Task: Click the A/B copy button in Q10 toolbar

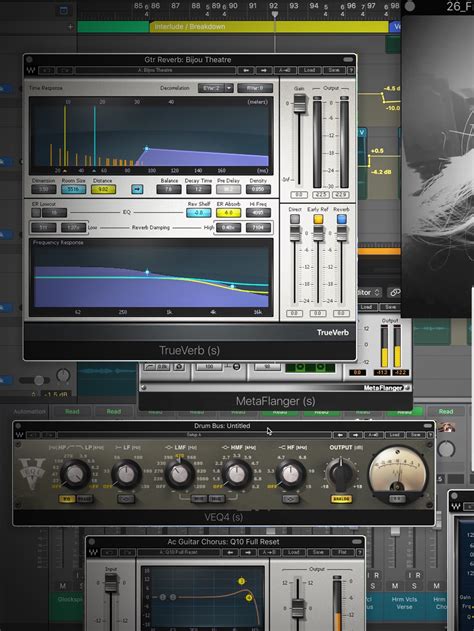Action: pyautogui.click(x=269, y=553)
